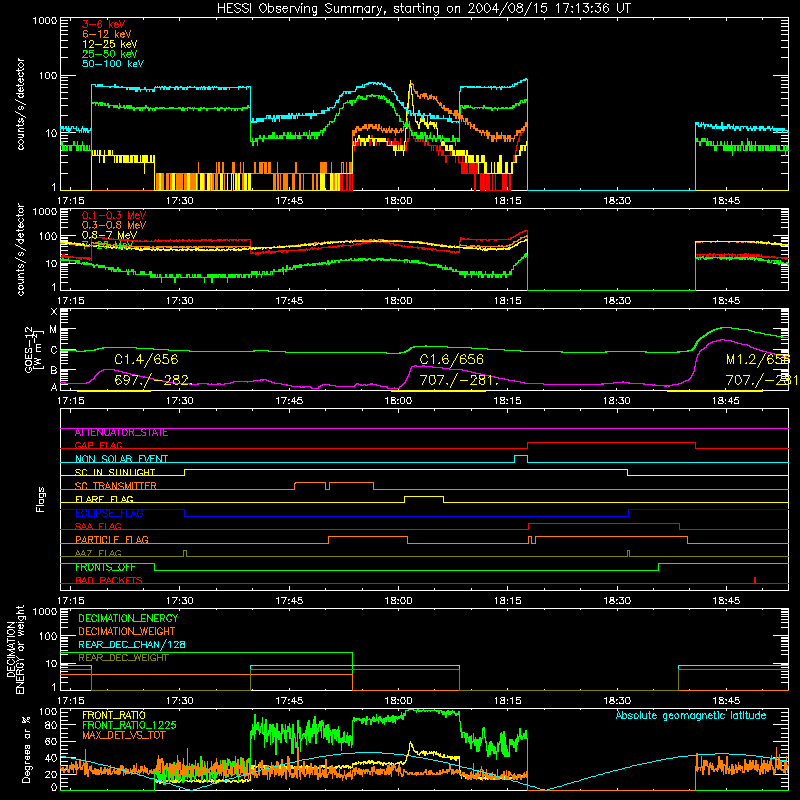The image size is (800, 800).
Task: Click the GAP_FLAG label
Action: [x=98, y=445]
